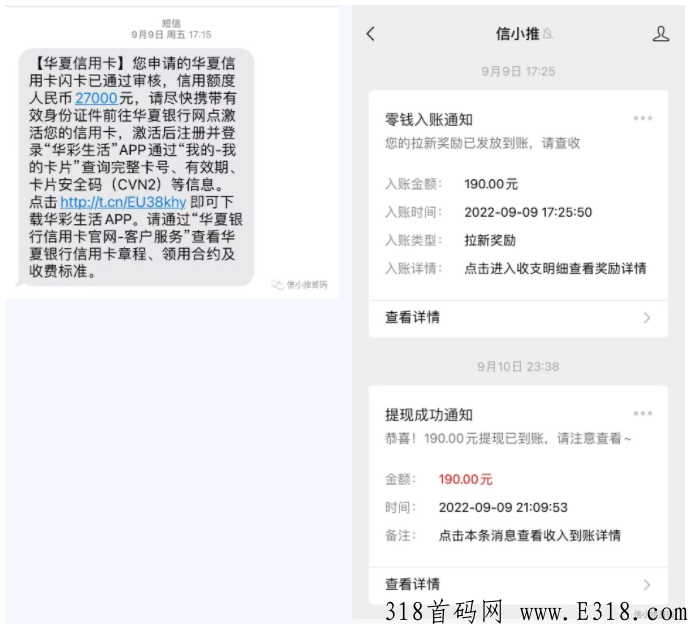Tap 您的拉新奖励已发放到账 subtitle

pos(483,143)
